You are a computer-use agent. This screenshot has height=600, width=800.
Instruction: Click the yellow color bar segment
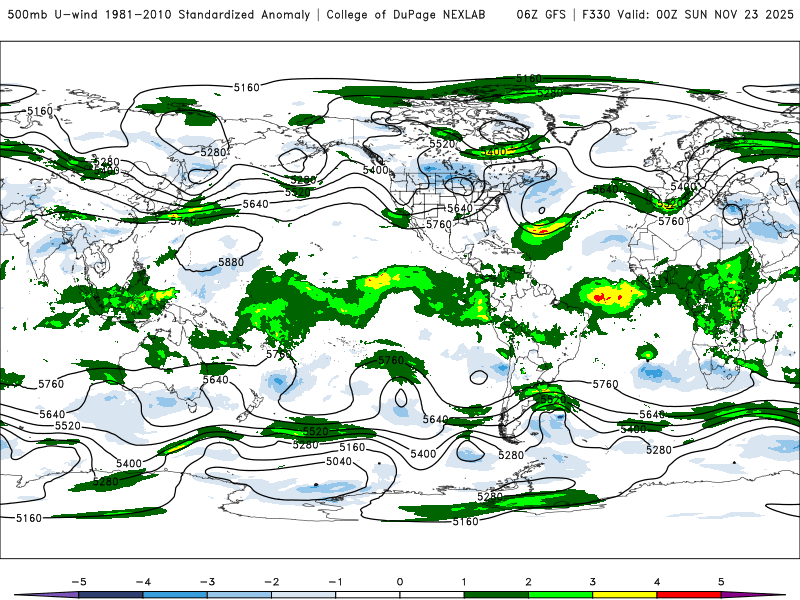(x=624, y=595)
